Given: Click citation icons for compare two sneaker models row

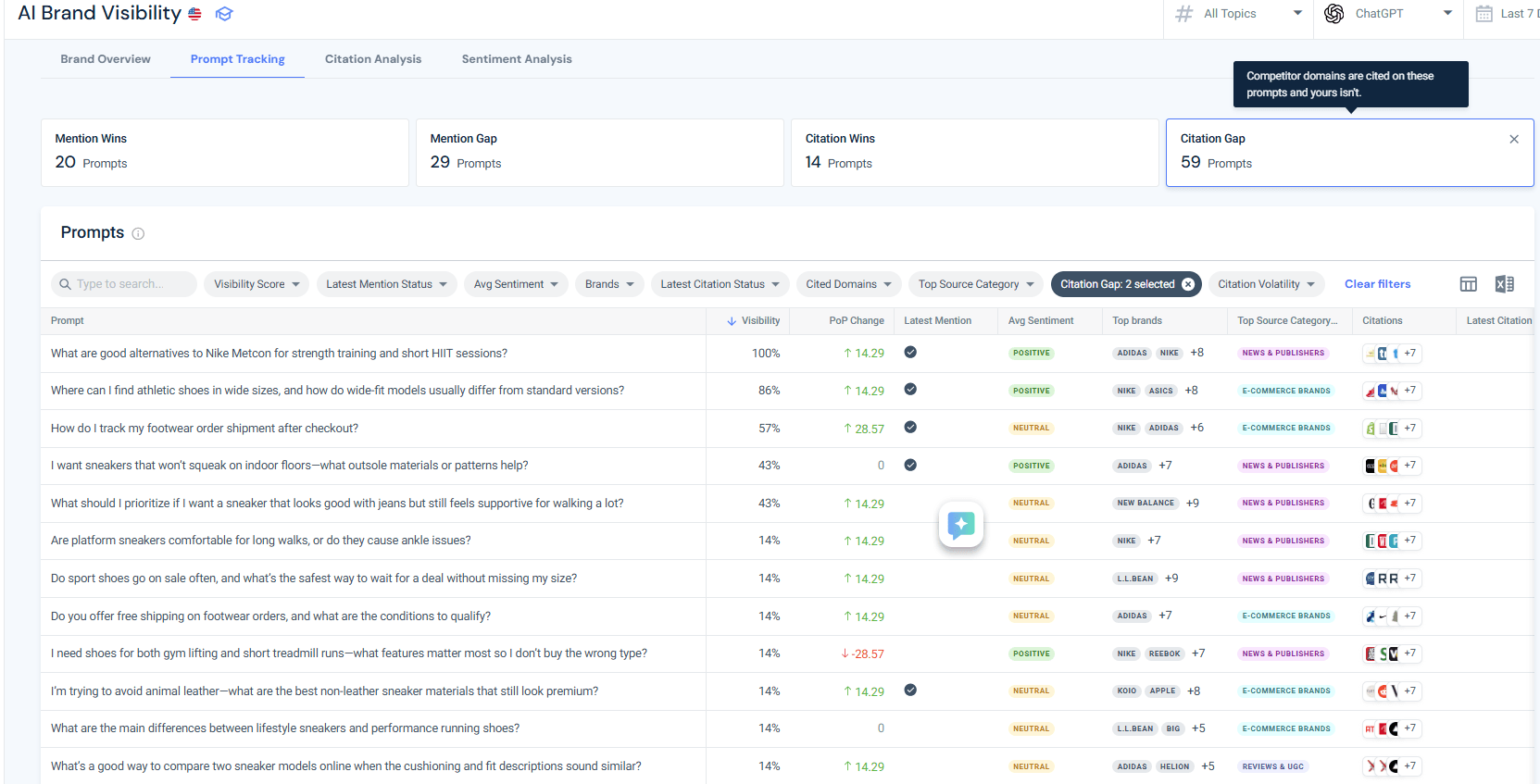Looking at the screenshot, I should (x=1392, y=766).
